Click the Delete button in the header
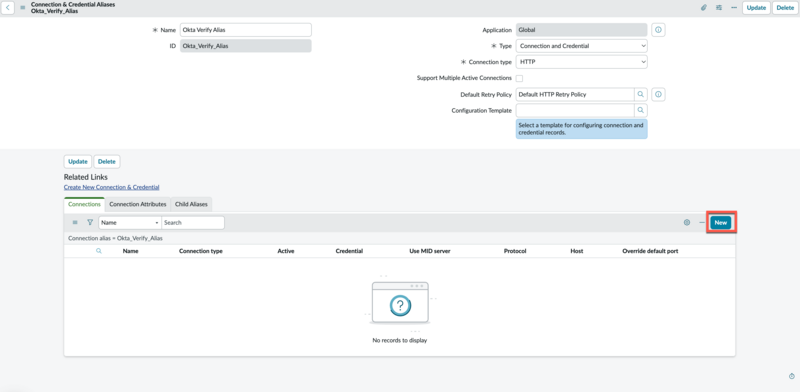This screenshot has height=392, width=800. tap(785, 8)
